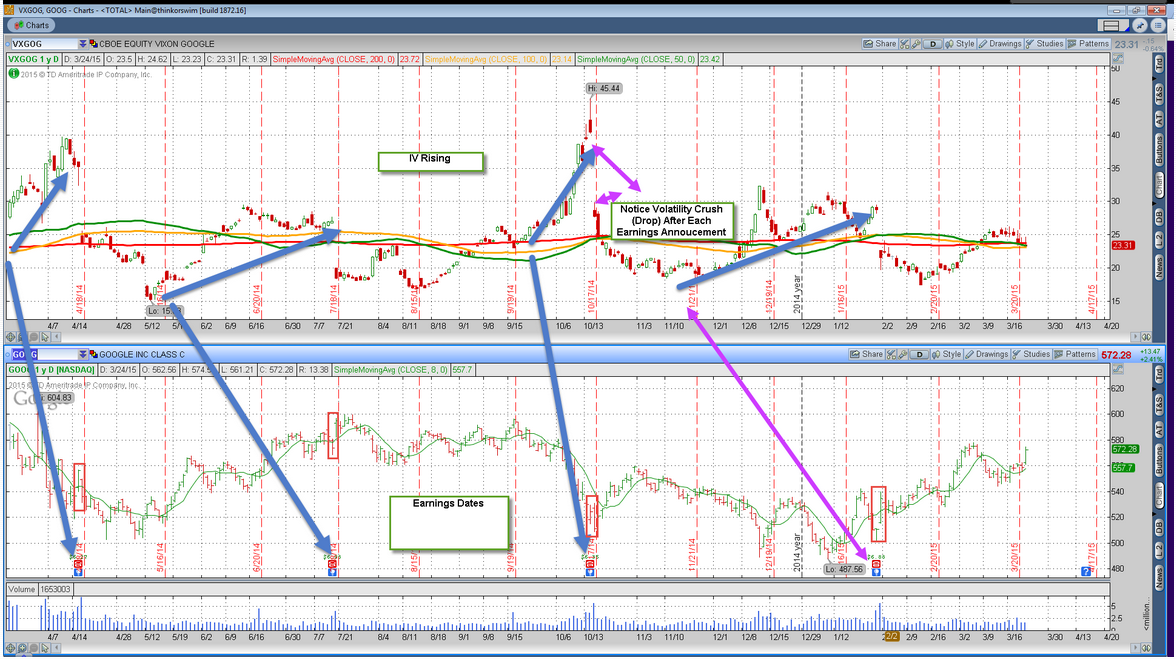Image resolution: width=1176 pixels, height=659 pixels.
Task: Click the Lo: 487.56 price bubble
Action: 844,569
